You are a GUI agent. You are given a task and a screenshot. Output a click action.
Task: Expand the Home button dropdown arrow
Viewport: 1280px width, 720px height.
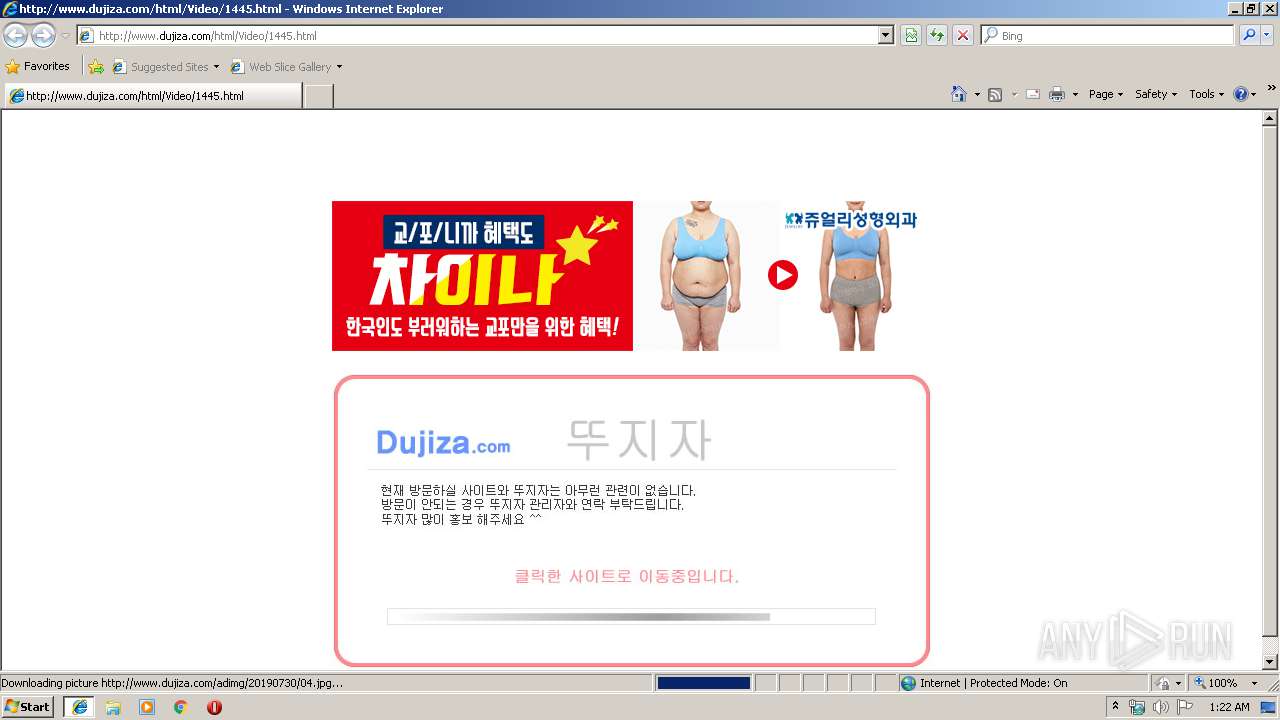point(977,94)
